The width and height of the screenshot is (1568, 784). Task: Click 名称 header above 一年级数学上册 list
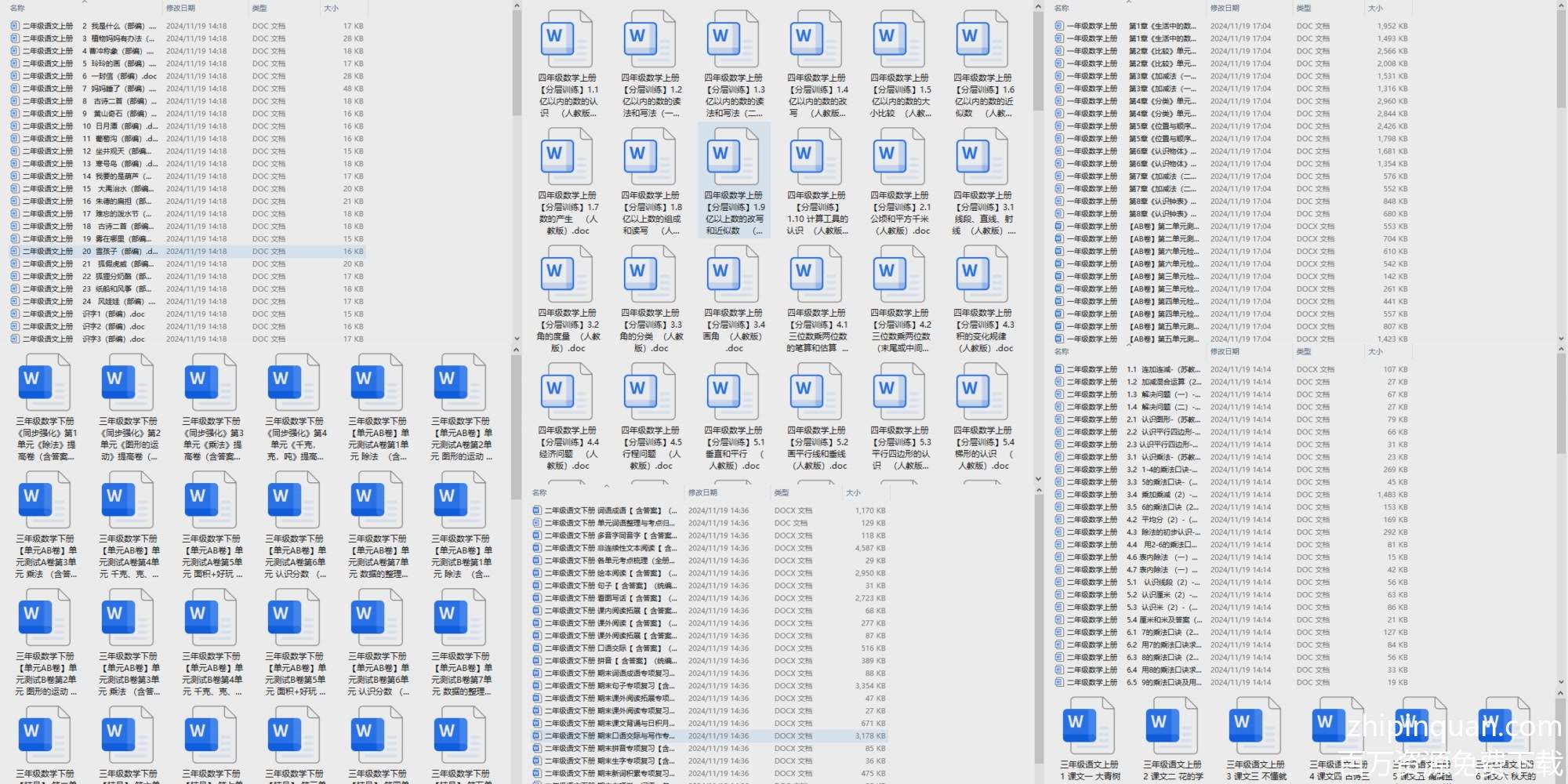[x=1062, y=8]
